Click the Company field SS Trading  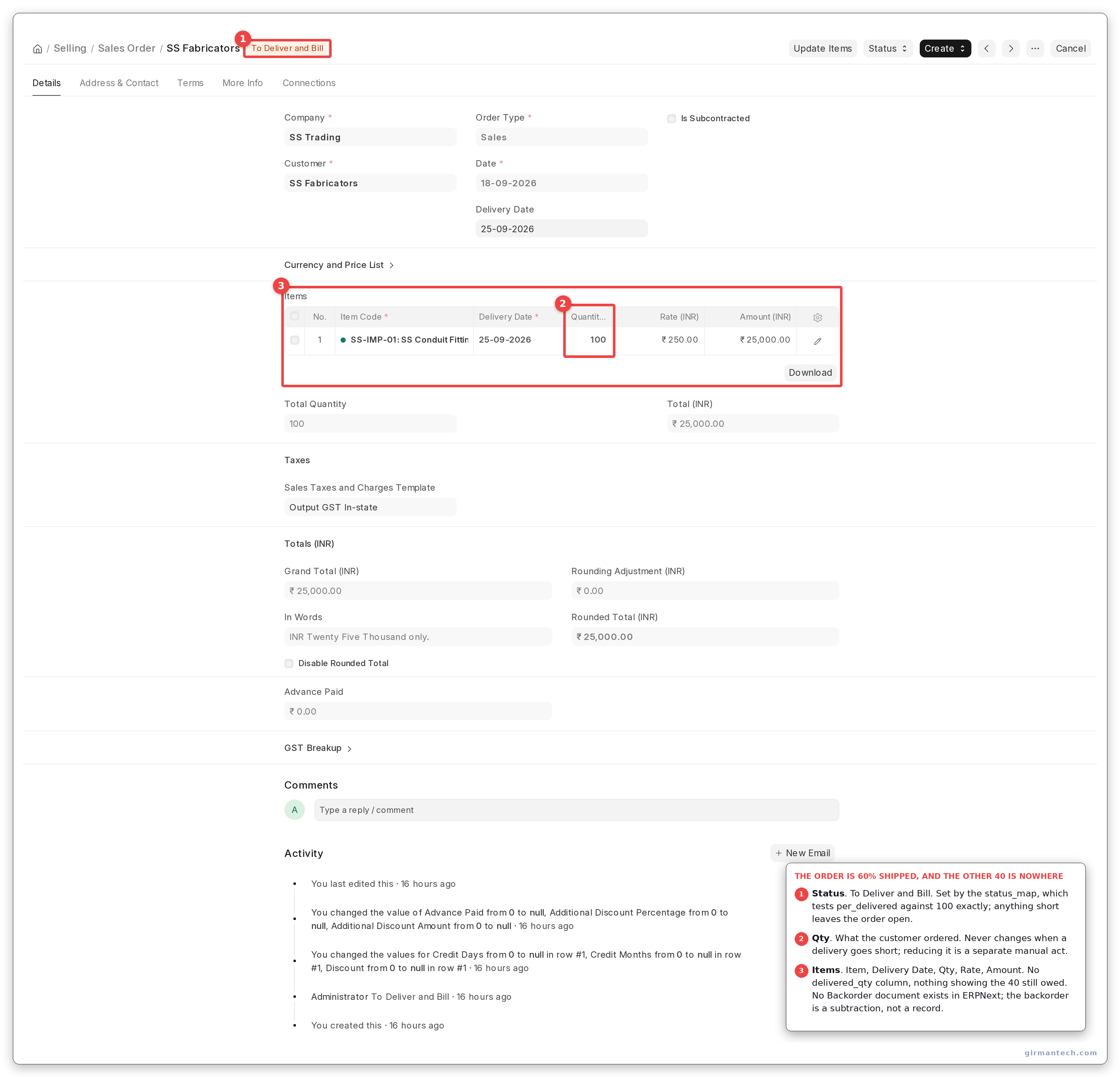370,137
